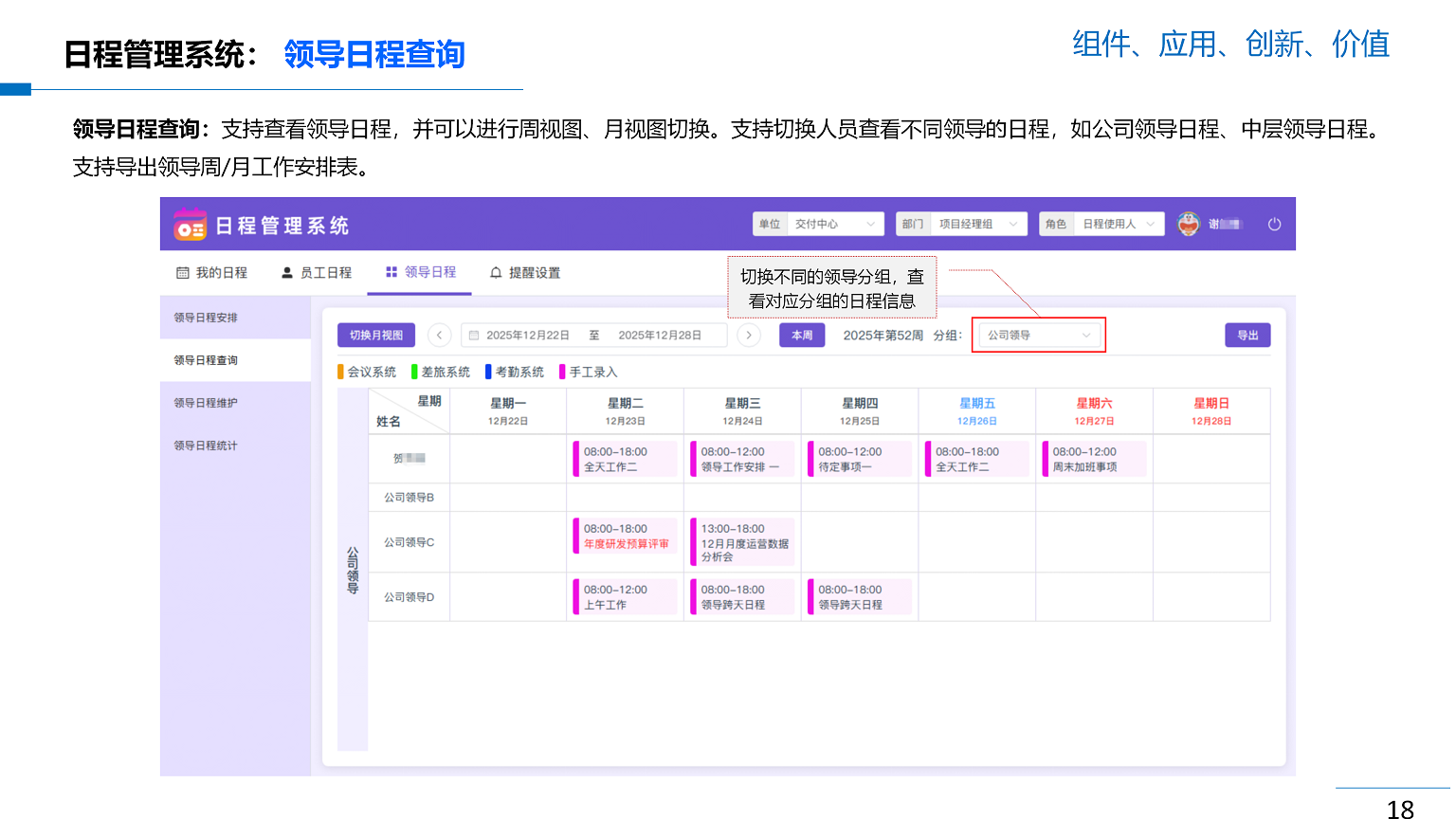
Task: Open the 公司领导 group dropdown
Action: click(x=1039, y=336)
